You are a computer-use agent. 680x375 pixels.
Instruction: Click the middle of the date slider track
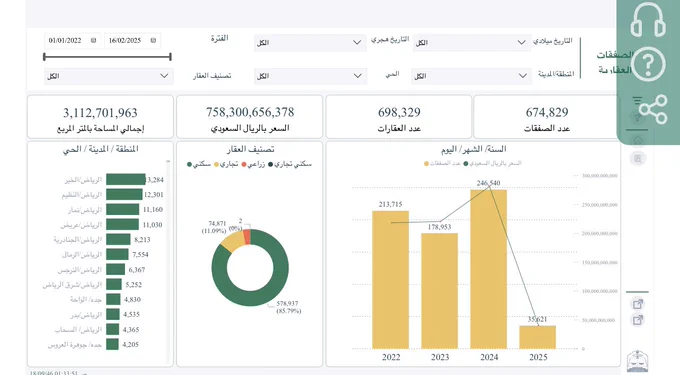coord(107,56)
